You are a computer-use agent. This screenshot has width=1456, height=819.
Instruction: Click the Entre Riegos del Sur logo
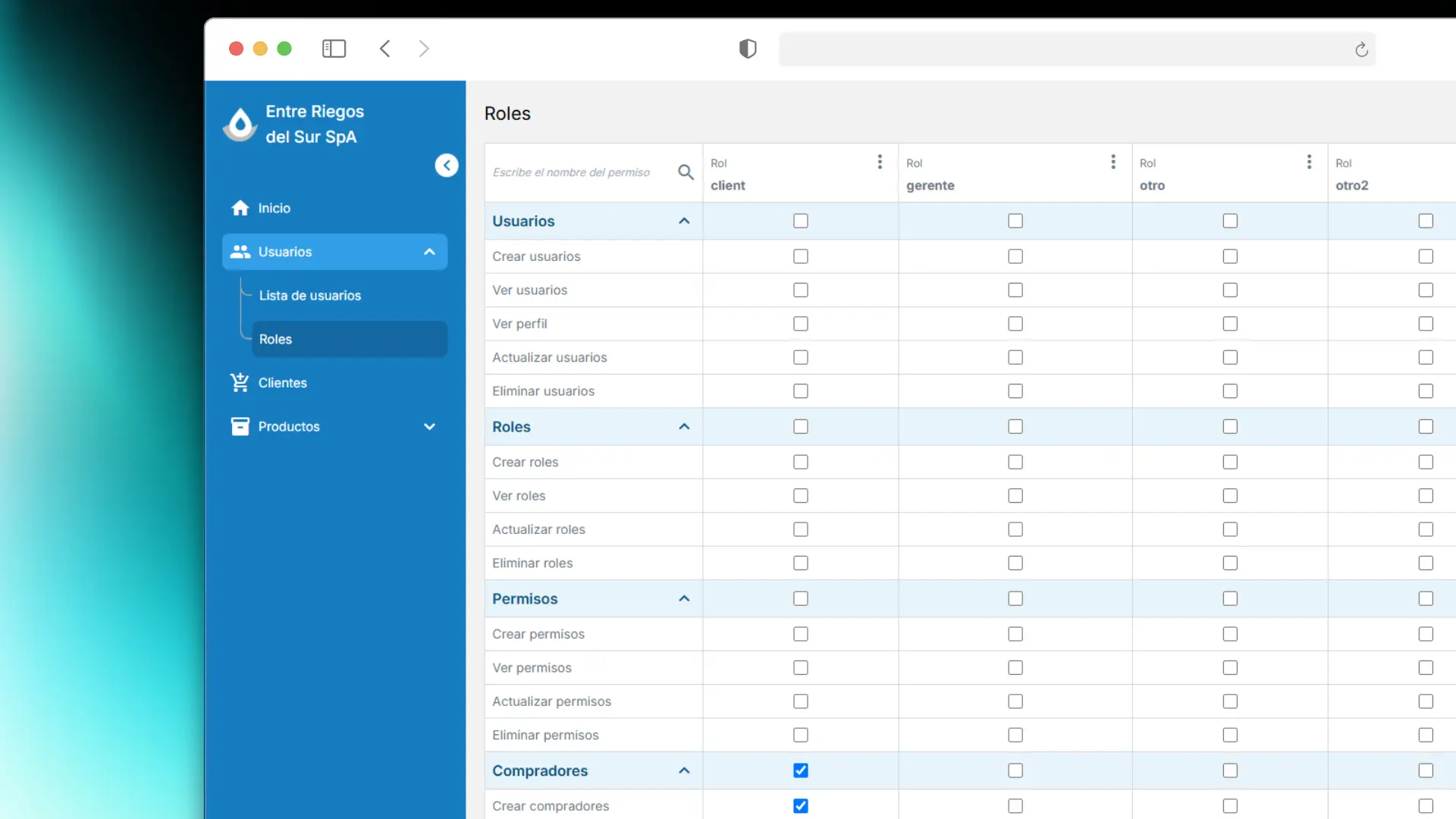tap(240, 124)
